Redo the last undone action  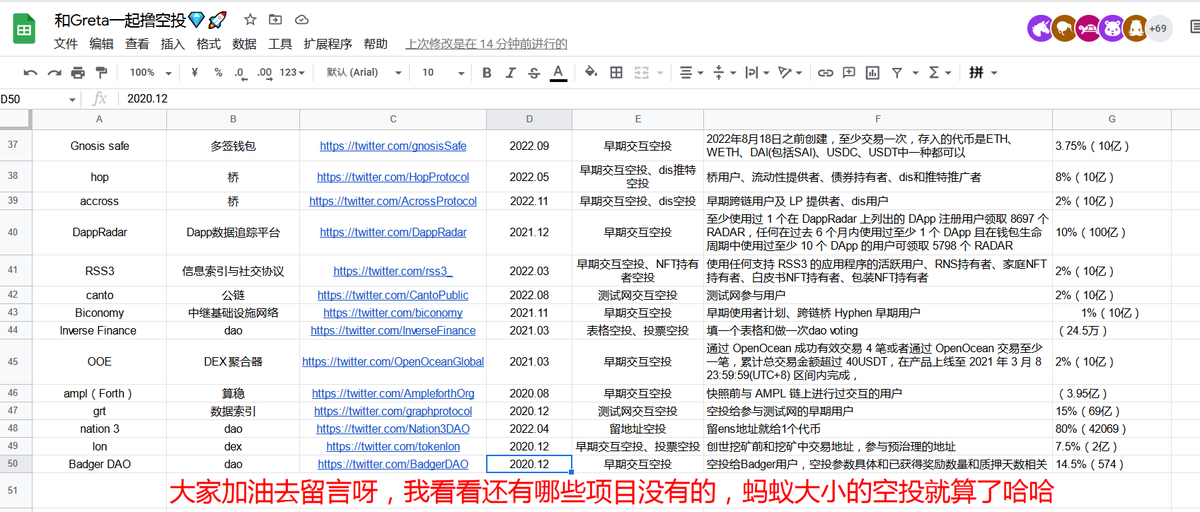pyautogui.click(x=53, y=73)
